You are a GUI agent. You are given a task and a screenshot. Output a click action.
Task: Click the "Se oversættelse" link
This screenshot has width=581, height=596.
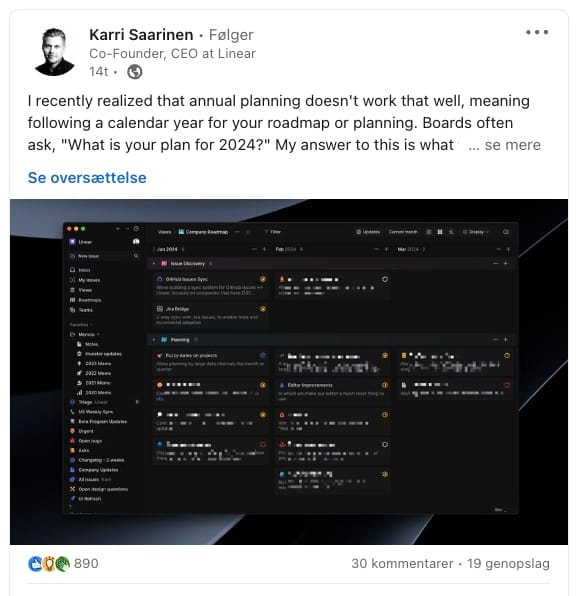(87, 178)
